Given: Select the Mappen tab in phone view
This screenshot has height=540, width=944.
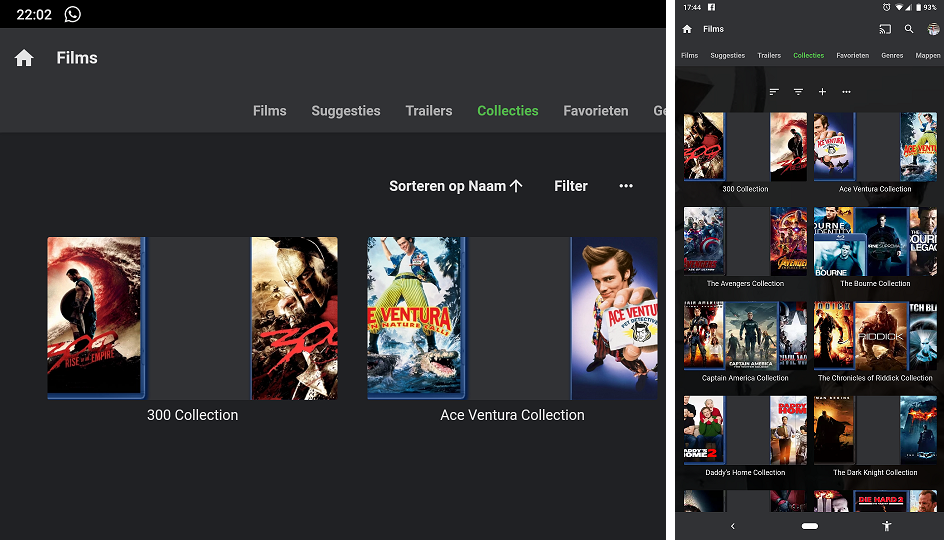Looking at the screenshot, I should click(928, 55).
